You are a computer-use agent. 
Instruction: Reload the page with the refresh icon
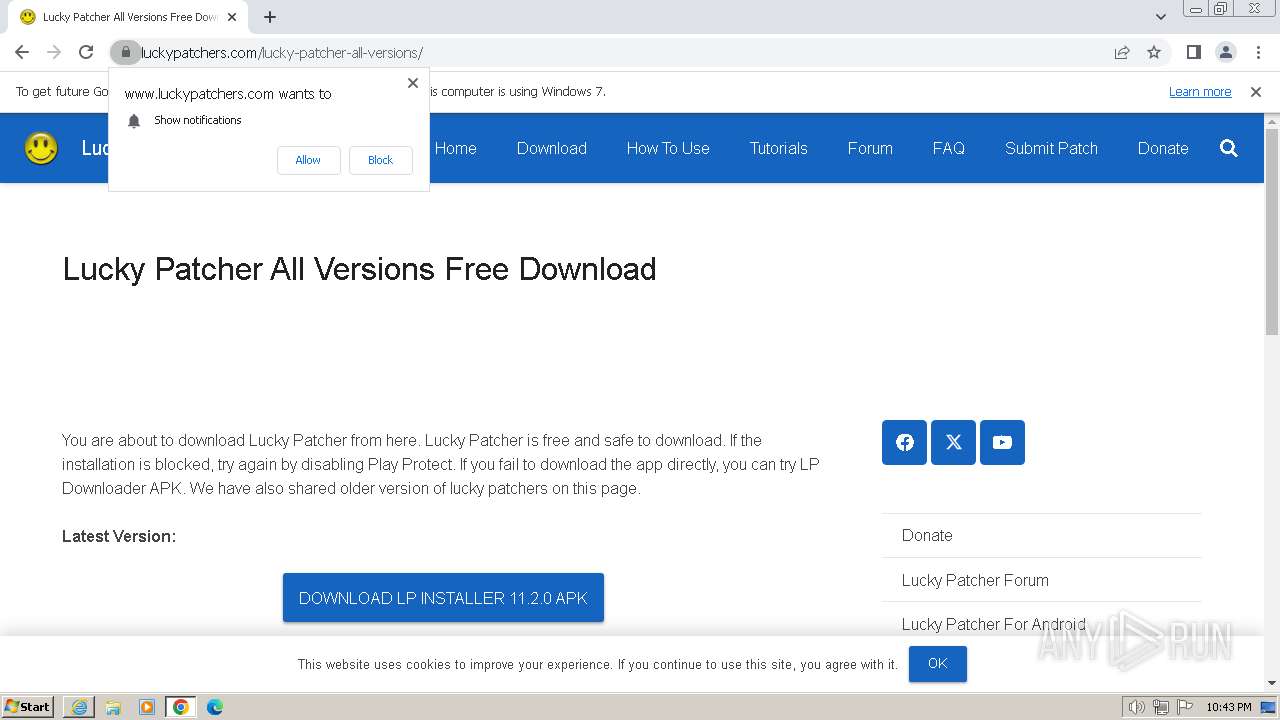tap(86, 52)
